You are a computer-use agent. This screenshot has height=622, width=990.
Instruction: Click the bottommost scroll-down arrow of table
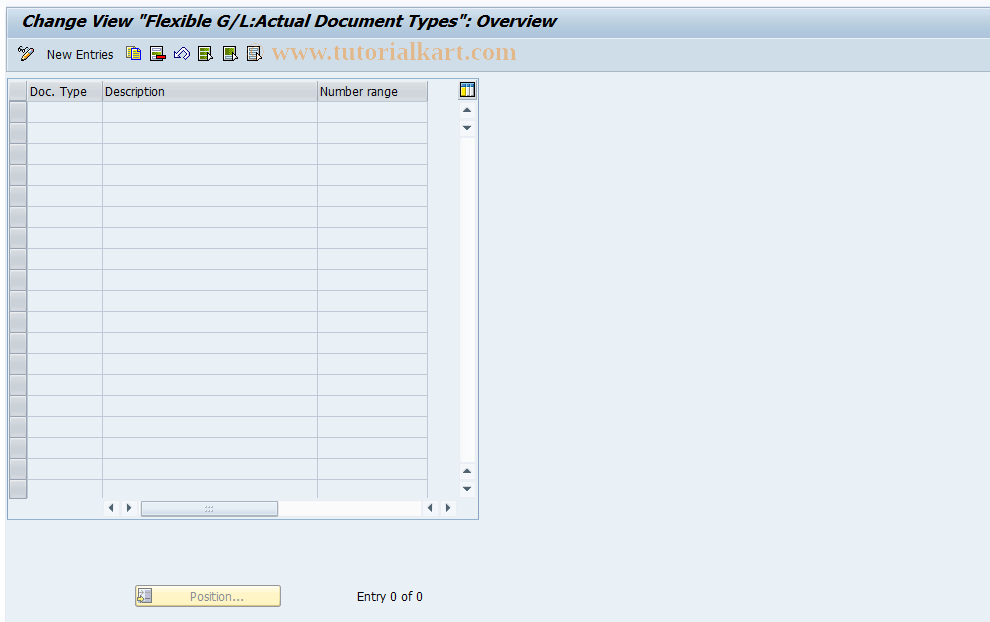click(x=467, y=489)
